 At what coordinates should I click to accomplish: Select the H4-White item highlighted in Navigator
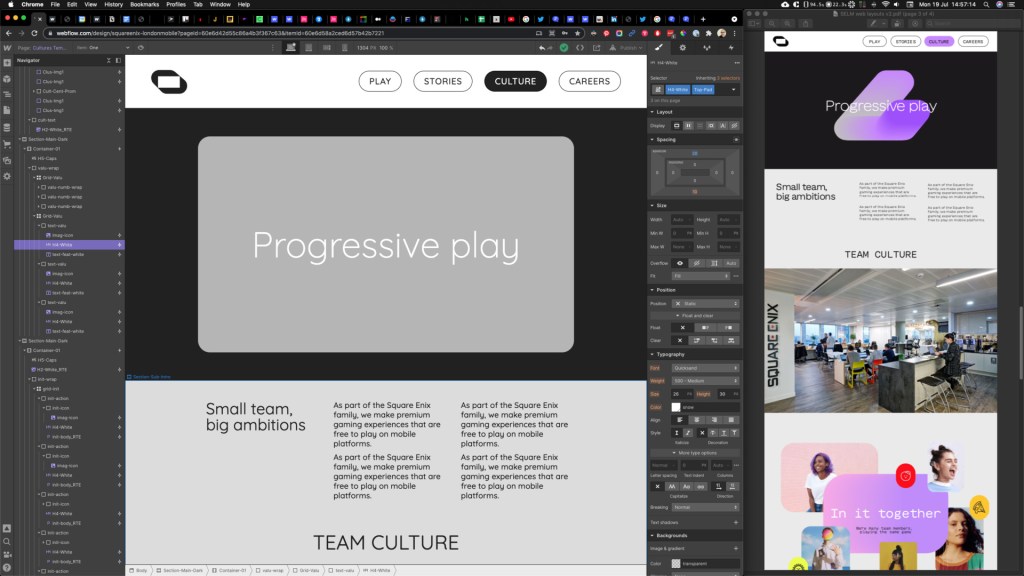coord(62,244)
